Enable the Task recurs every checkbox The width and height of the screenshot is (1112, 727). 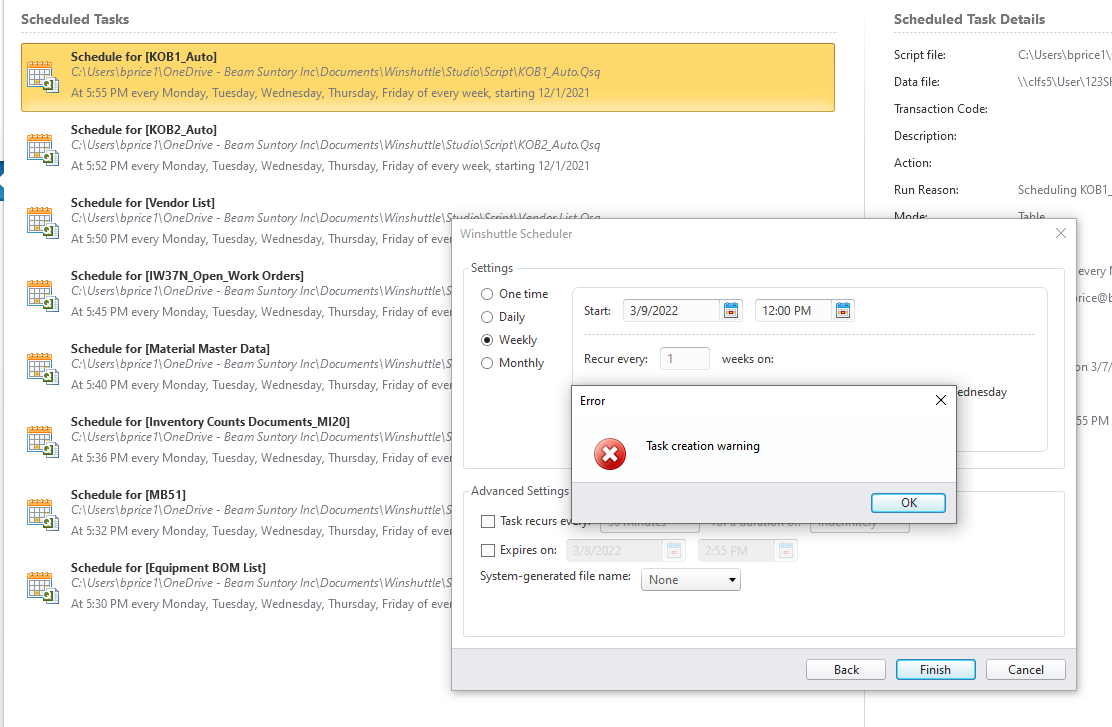[488, 521]
